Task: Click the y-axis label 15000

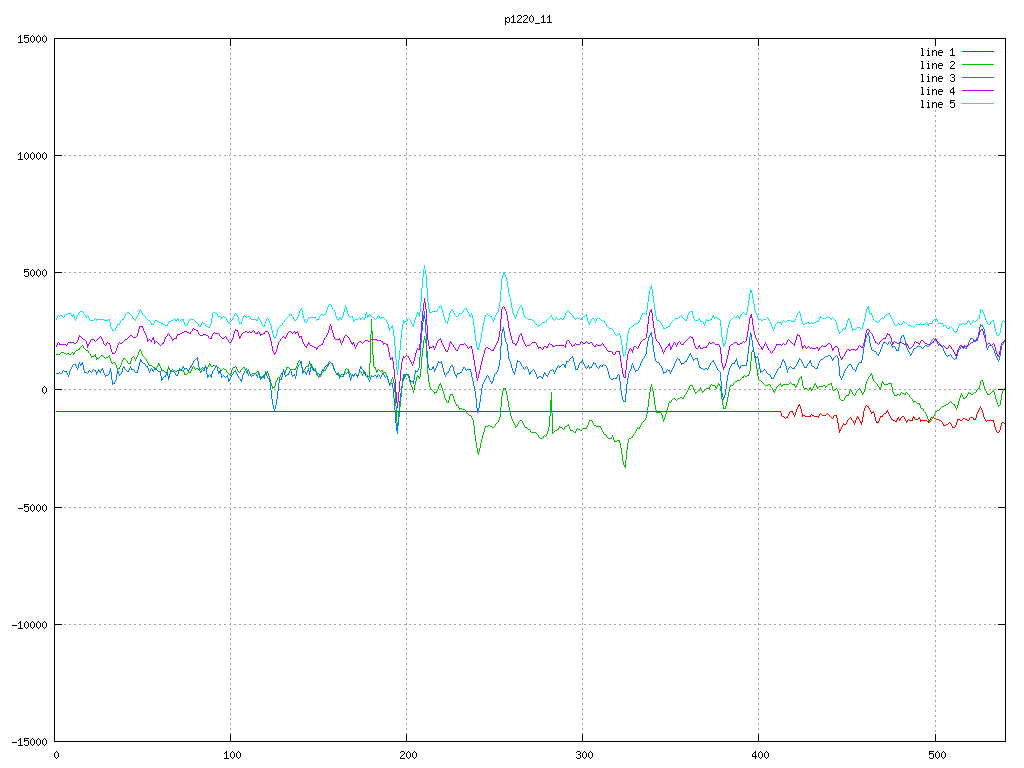Action: [x=33, y=39]
